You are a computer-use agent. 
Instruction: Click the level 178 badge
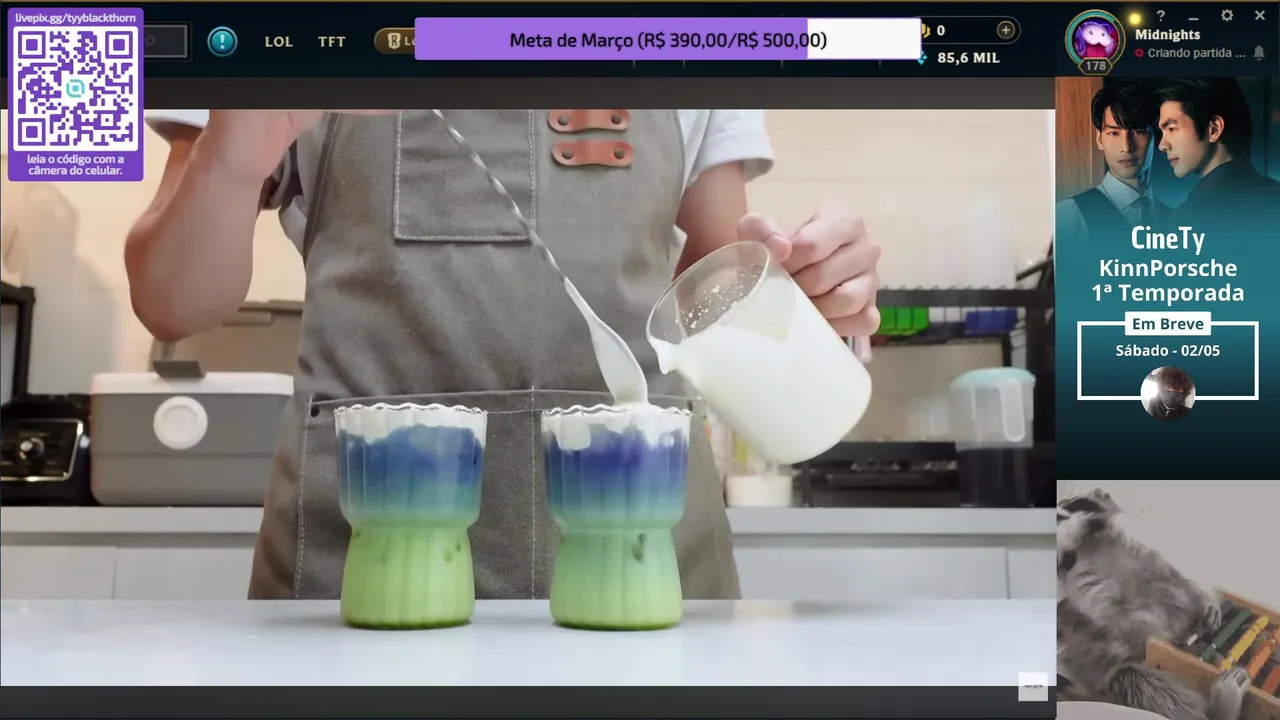(x=1095, y=66)
